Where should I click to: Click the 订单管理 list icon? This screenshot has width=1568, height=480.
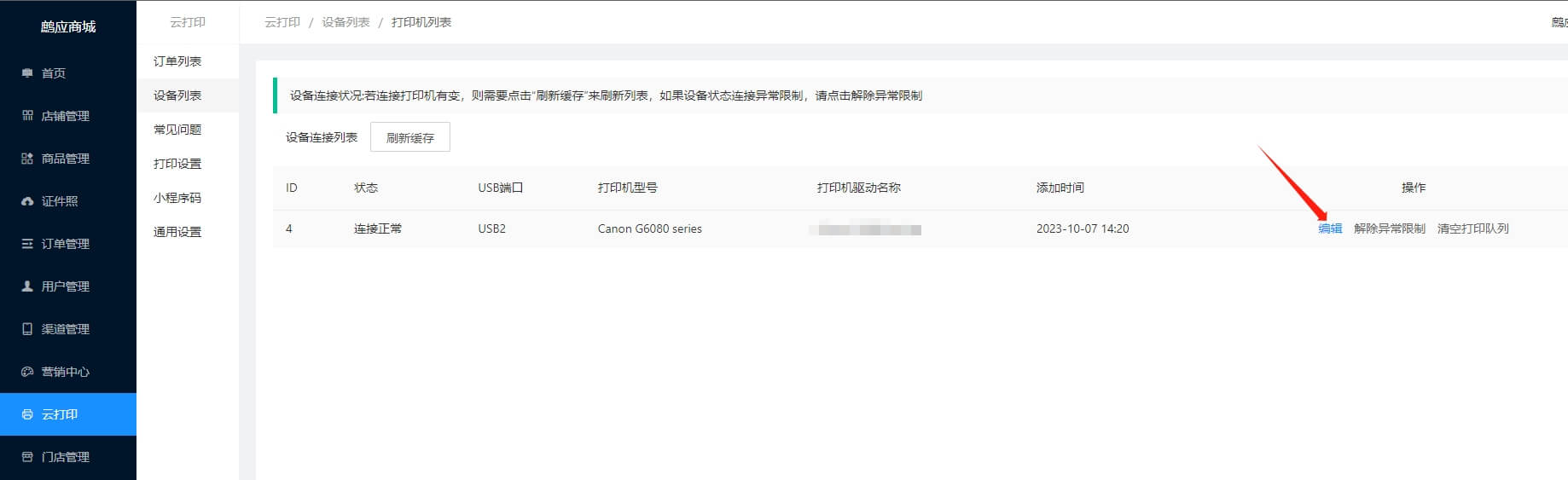(x=27, y=244)
